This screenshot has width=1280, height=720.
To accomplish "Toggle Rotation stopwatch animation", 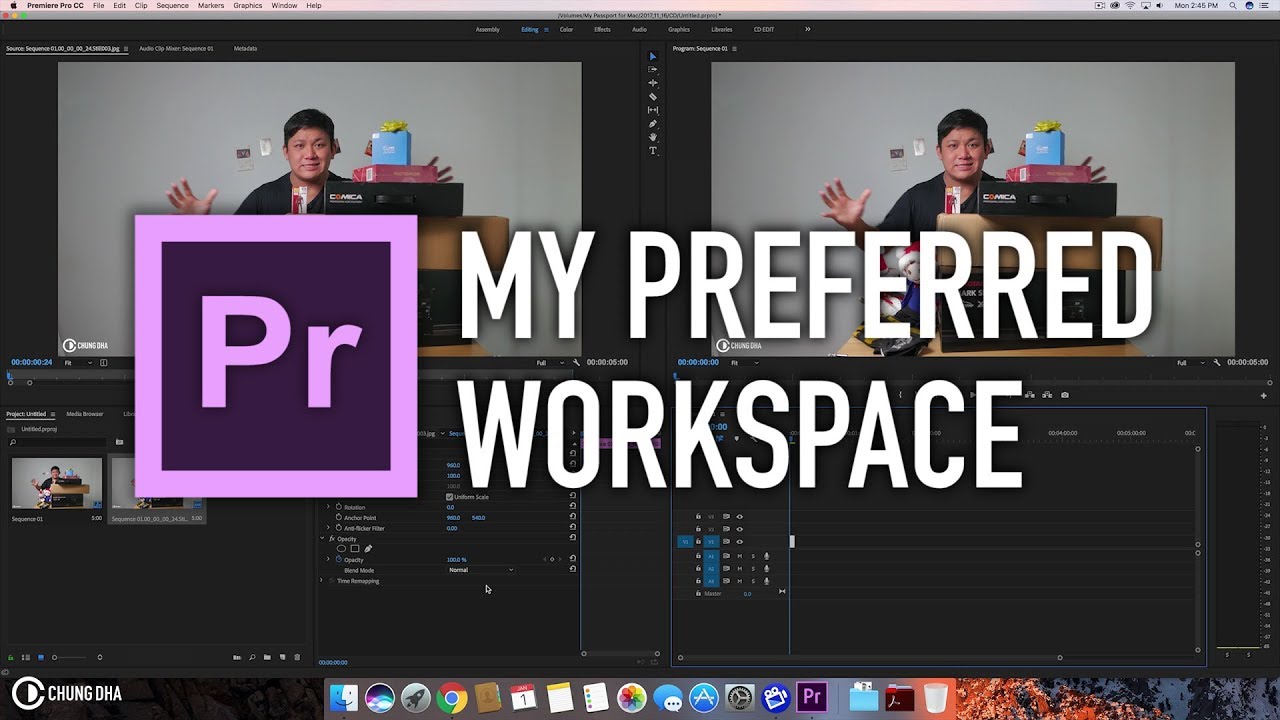I will point(339,507).
